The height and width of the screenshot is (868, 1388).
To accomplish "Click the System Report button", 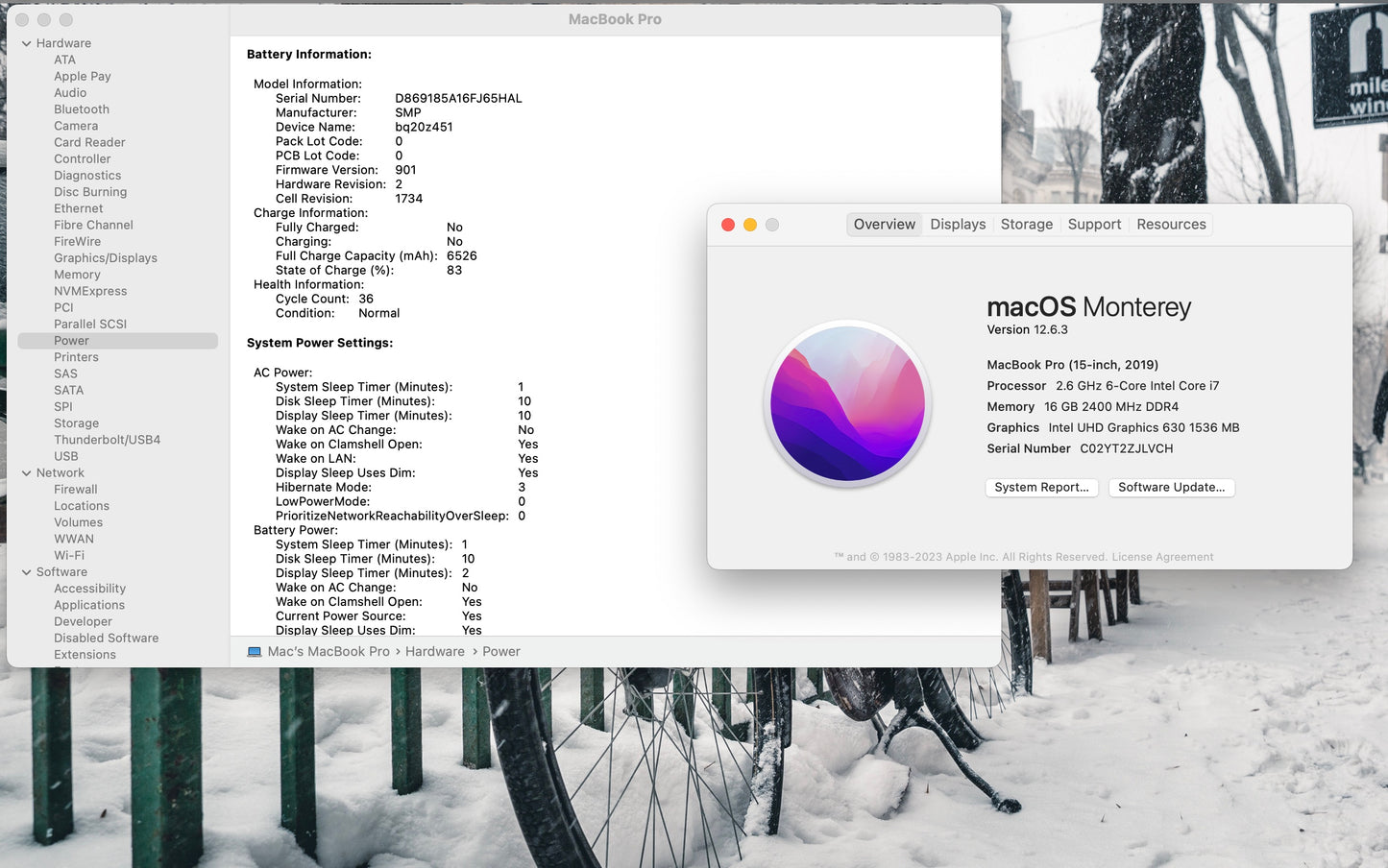I will pyautogui.click(x=1041, y=488).
